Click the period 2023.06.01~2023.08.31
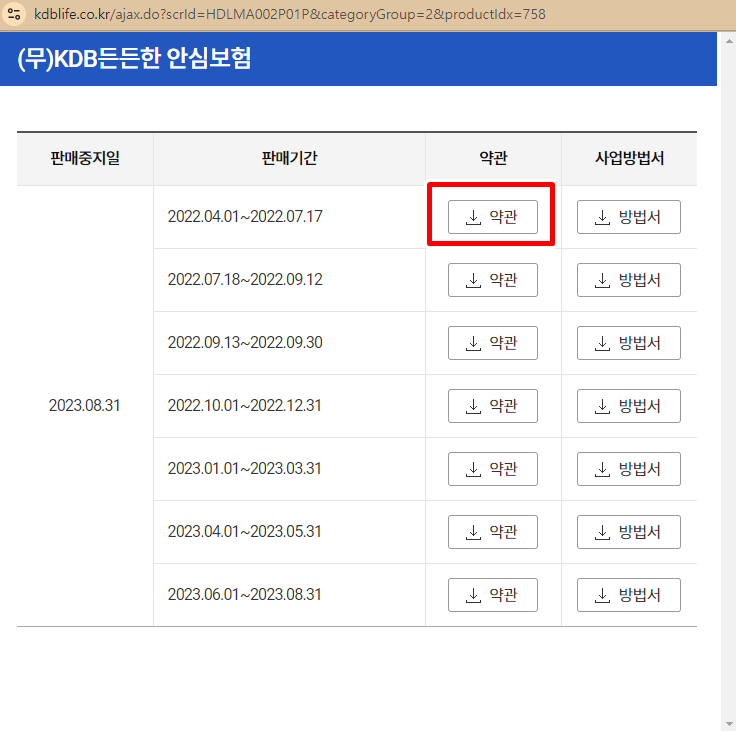Image resolution: width=736 pixels, height=731 pixels. (x=245, y=594)
